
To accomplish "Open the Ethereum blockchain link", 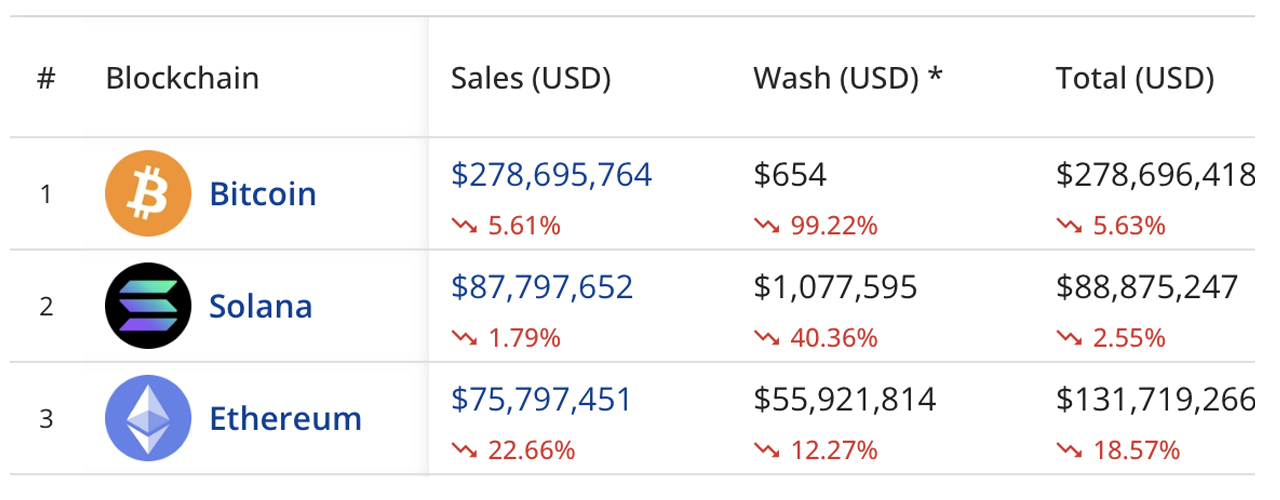I will (285, 417).
